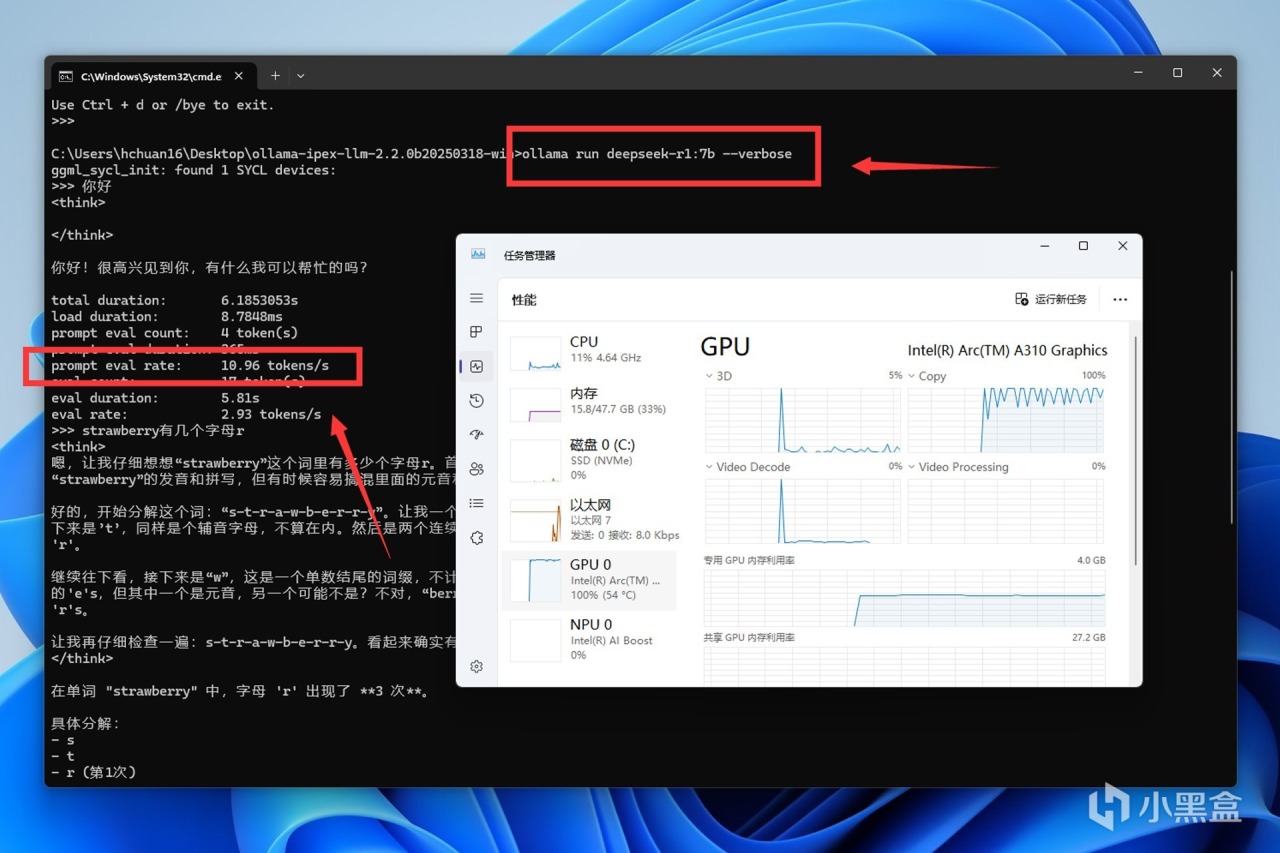Viewport: 1280px width, 853px height.
Task: Click 运行新任务 (Run new task) button
Action: [1051, 299]
